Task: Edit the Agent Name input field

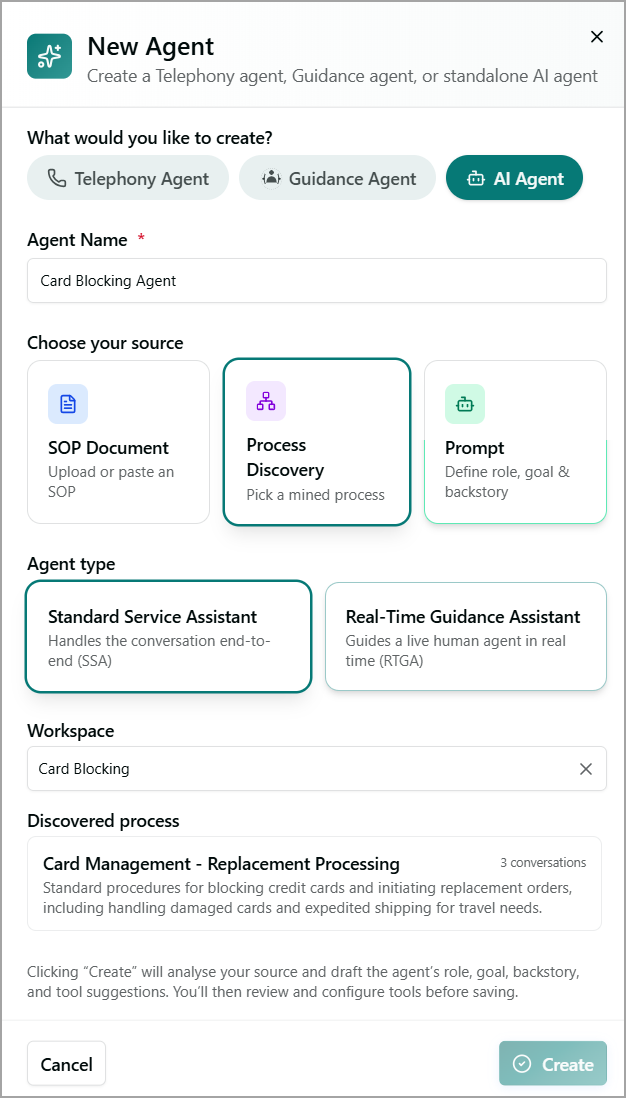Action: click(317, 281)
